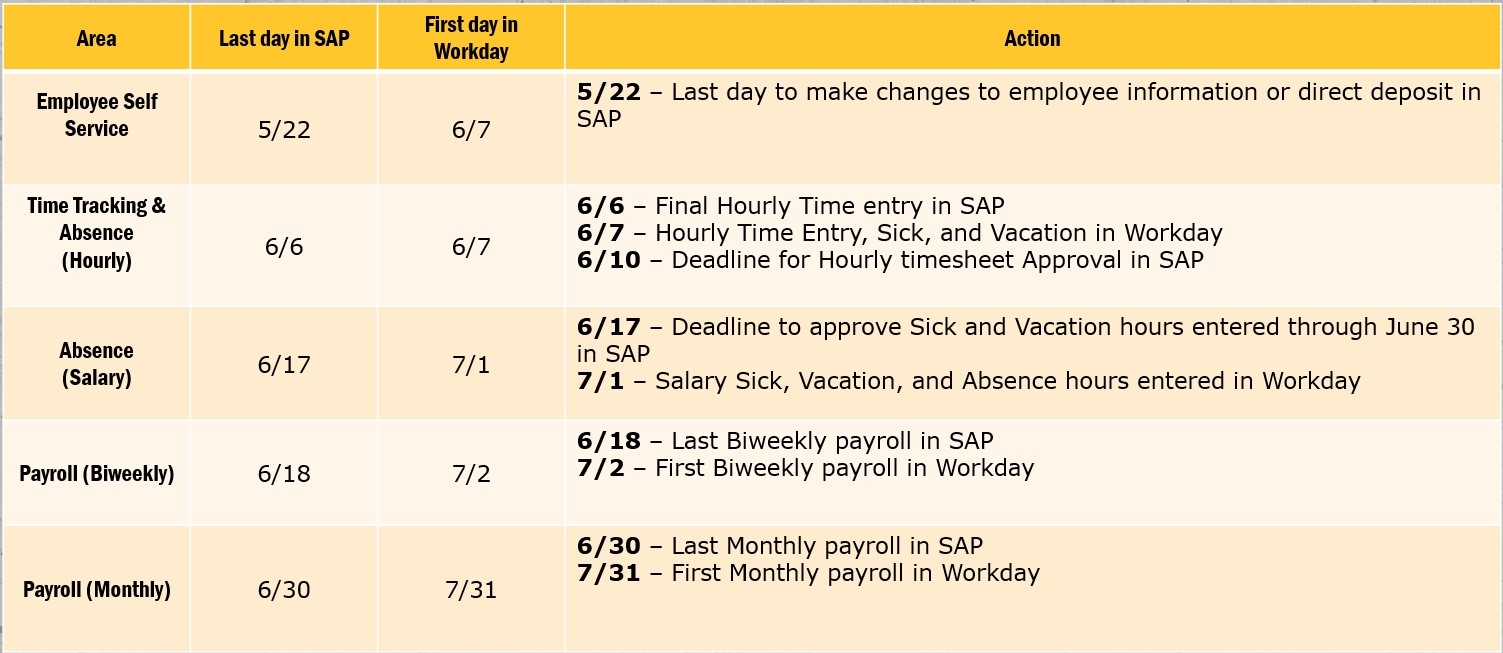Select the Employee Self Service row label

pyautogui.click(x=96, y=115)
